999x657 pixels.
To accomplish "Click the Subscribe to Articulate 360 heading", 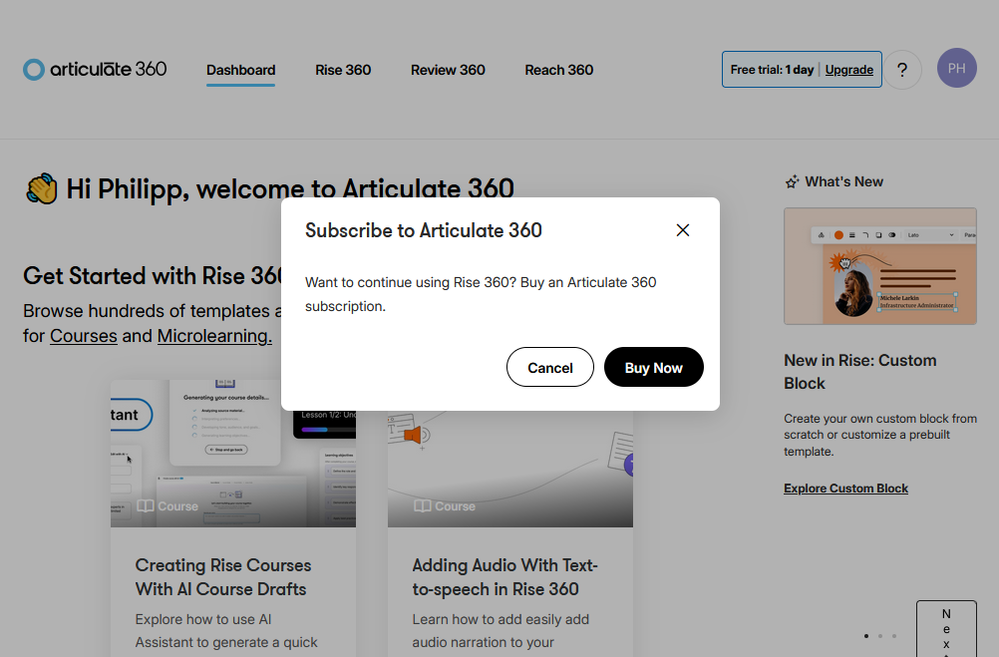I will pos(423,230).
